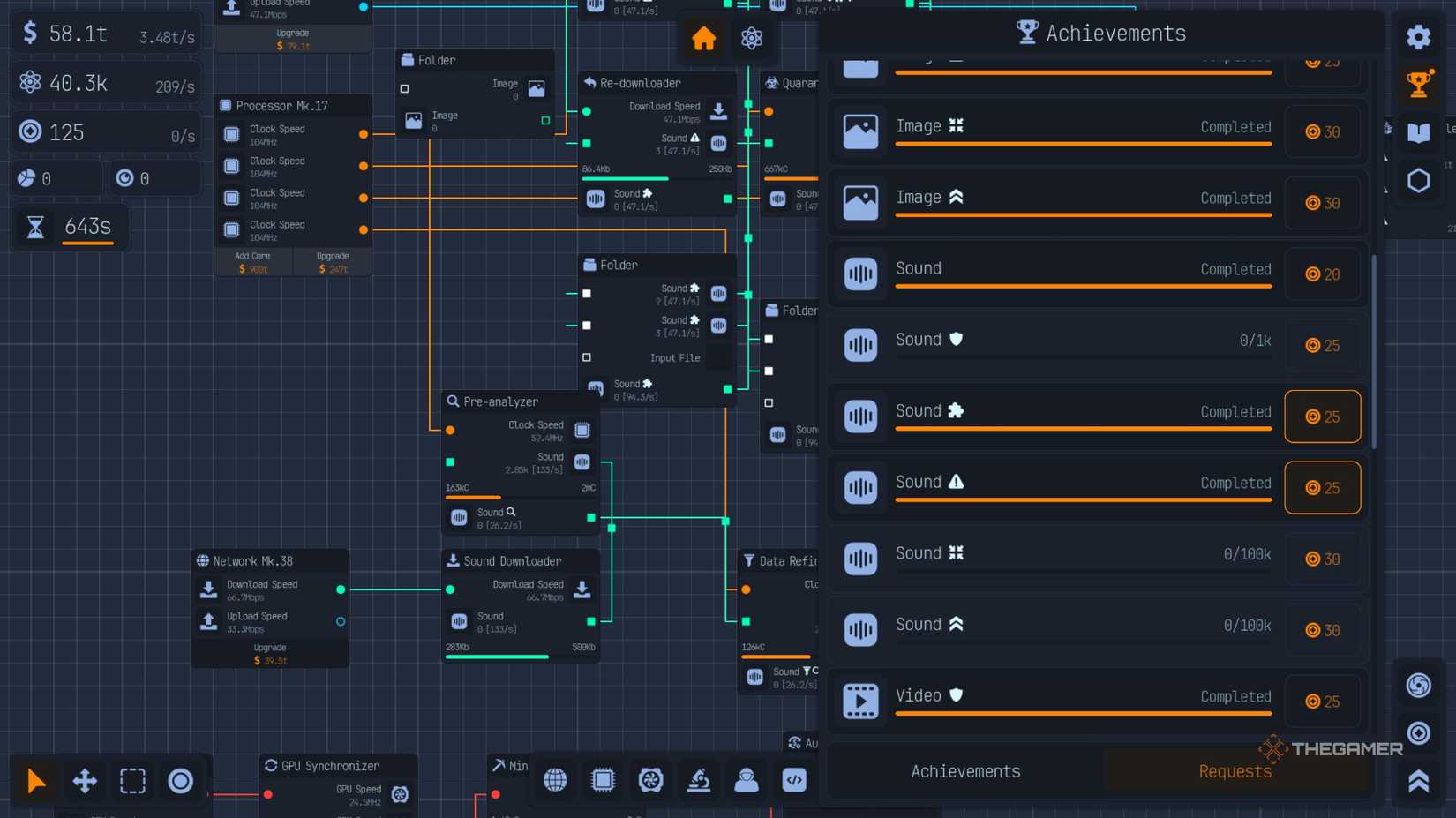Image resolution: width=1456 pixels, height=818 pixels.
Task: Toggle the Input File checkbox on the Folder node
Action: pos(588,357)
